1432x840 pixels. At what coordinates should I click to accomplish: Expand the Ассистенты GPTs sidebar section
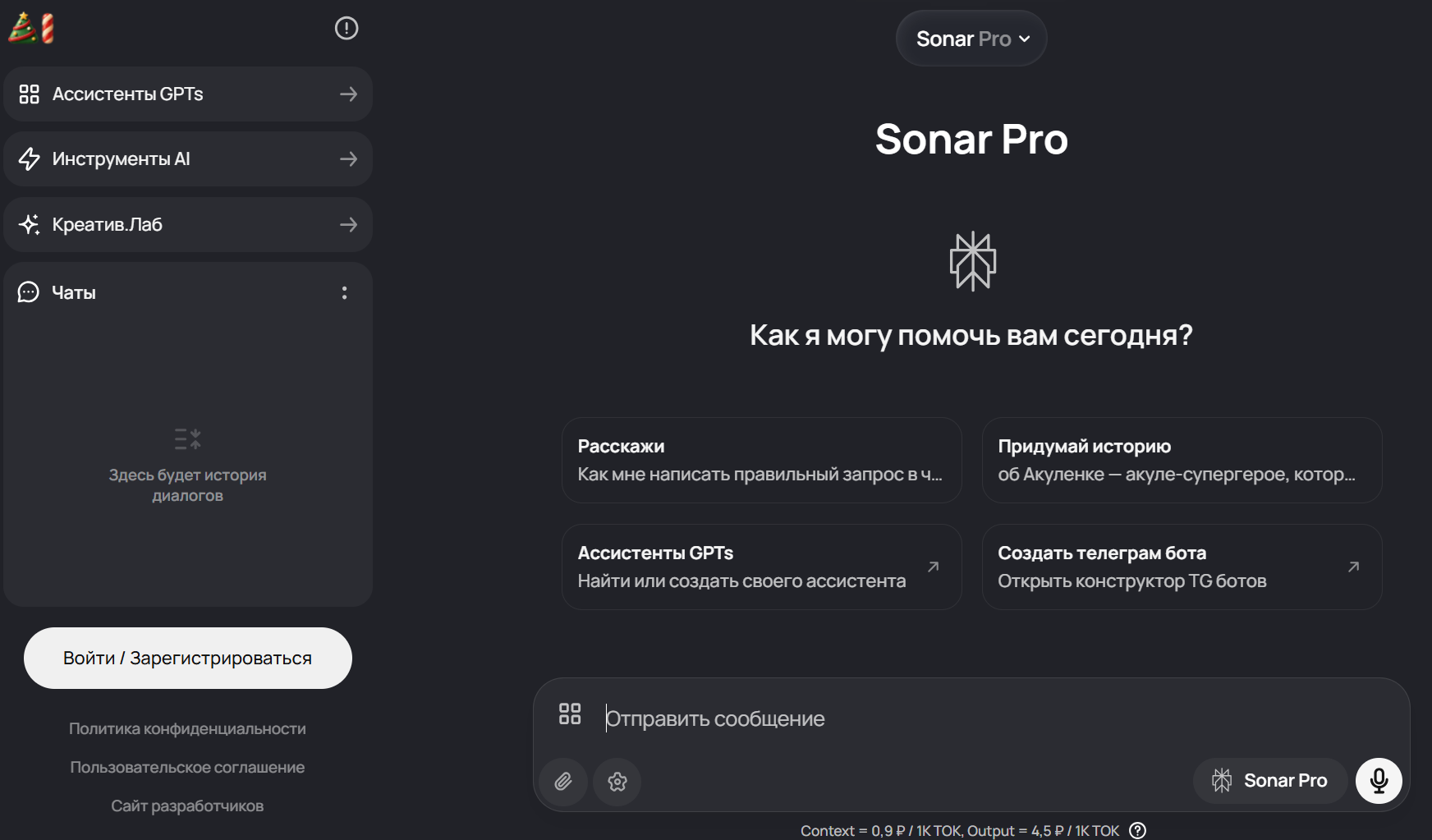[x=188, y=94]
